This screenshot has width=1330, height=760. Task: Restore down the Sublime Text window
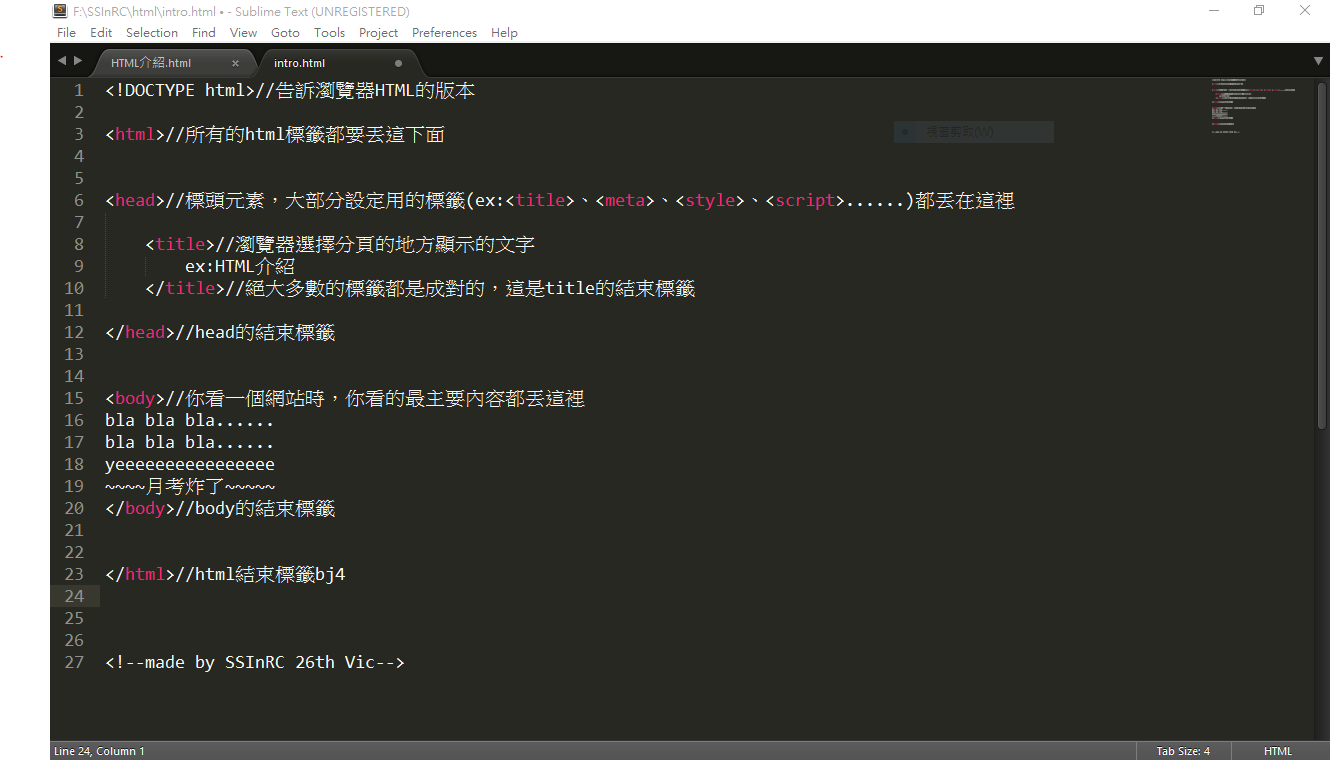(x=1259, y=11)
